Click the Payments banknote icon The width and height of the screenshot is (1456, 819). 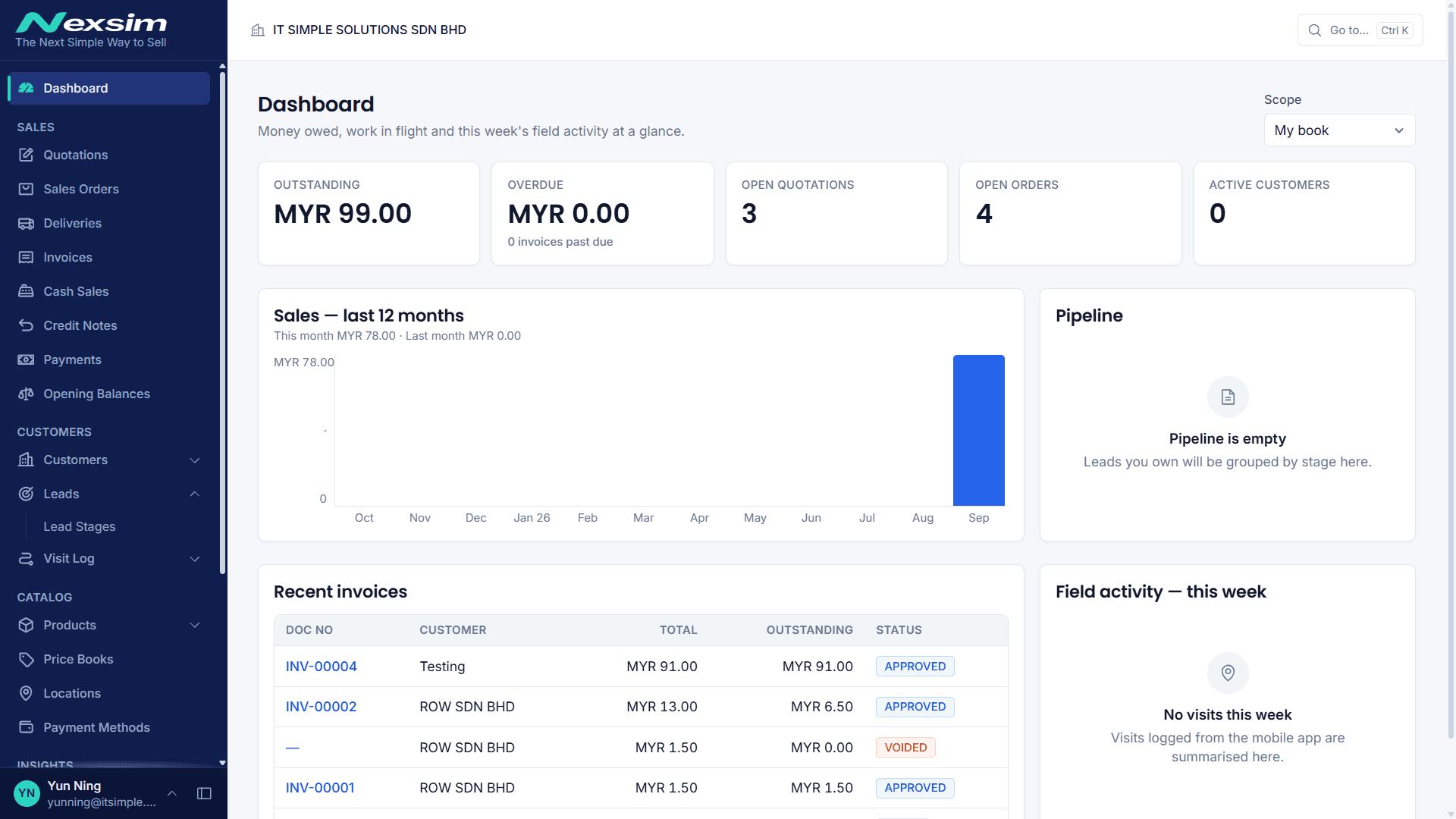pyautogui.click(x=26, y=359)
